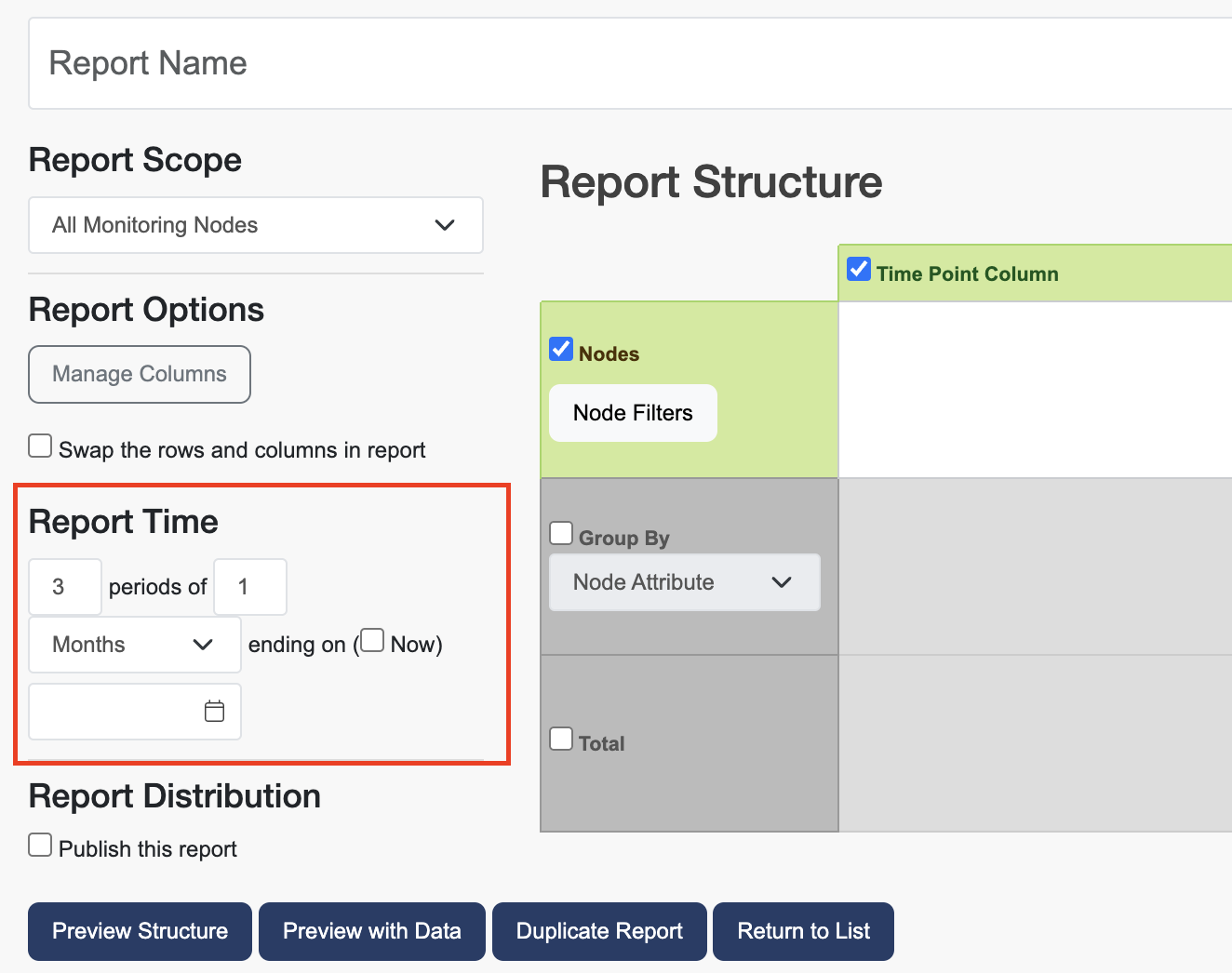Screen dimensions: 1232x973
Task: Open the Node Attribute dropdown
Action: coord(685,582)
